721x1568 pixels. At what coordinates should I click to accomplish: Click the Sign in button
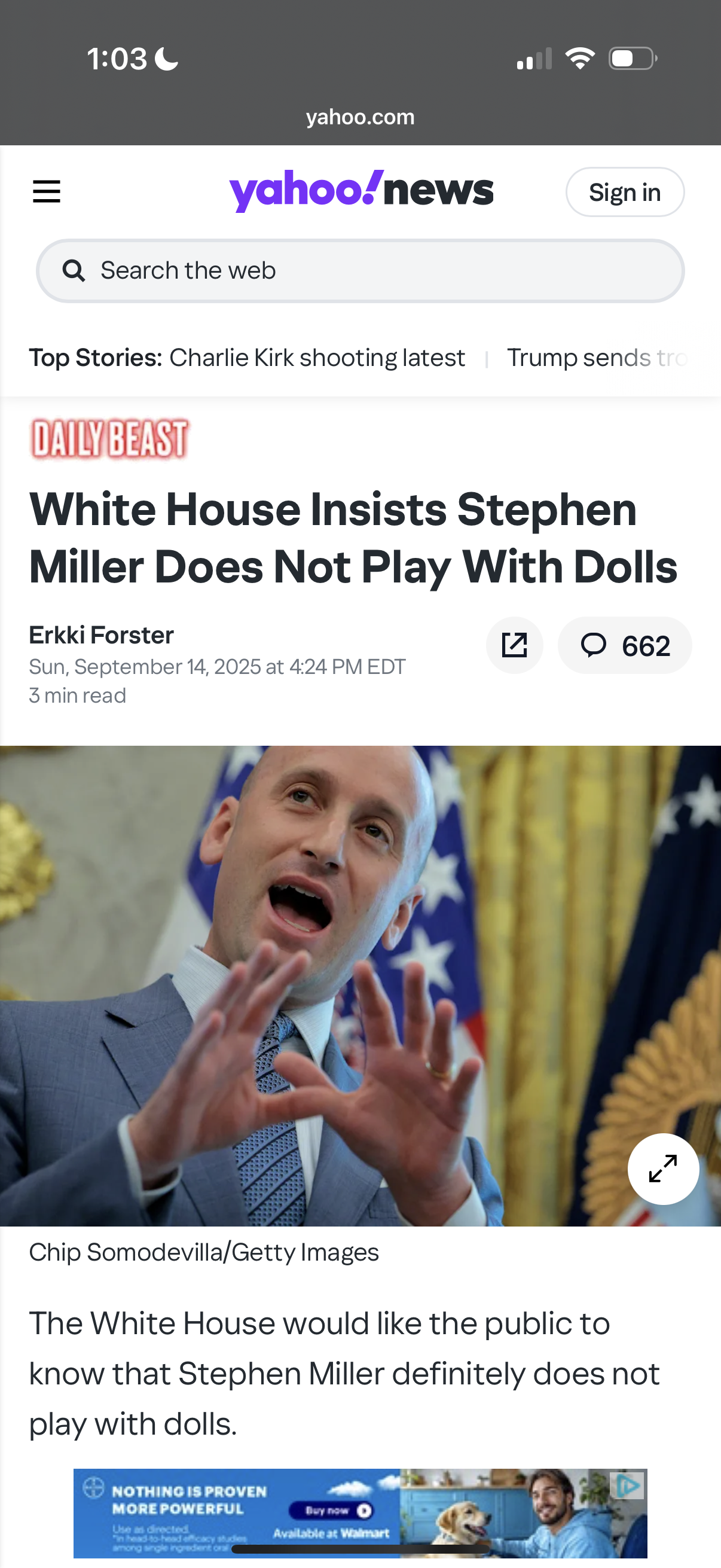(x=625, y=193)
